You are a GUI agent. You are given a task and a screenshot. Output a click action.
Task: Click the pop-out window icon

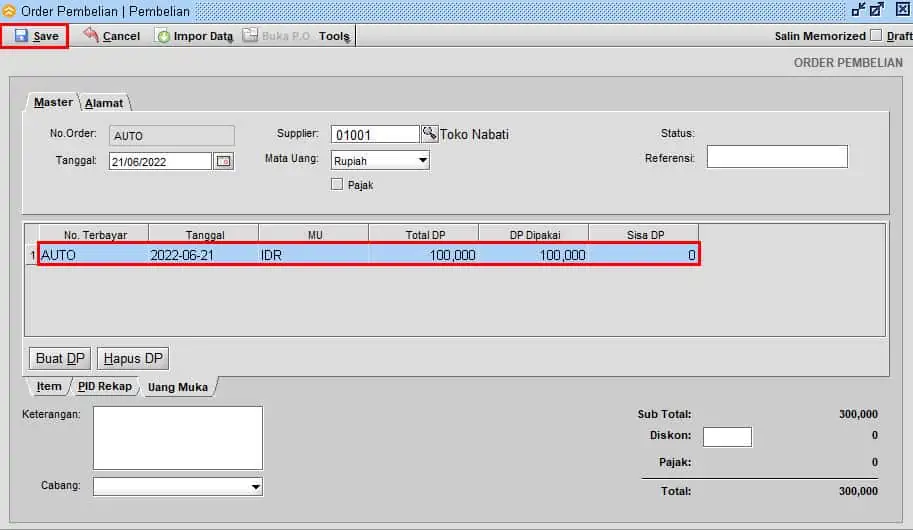click(x=877, y=9)
